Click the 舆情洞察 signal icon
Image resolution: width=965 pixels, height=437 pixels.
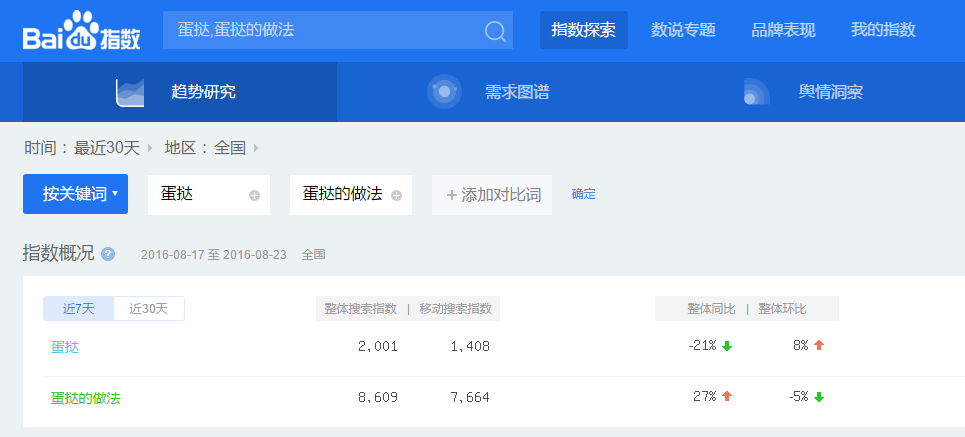pos(756,92)
